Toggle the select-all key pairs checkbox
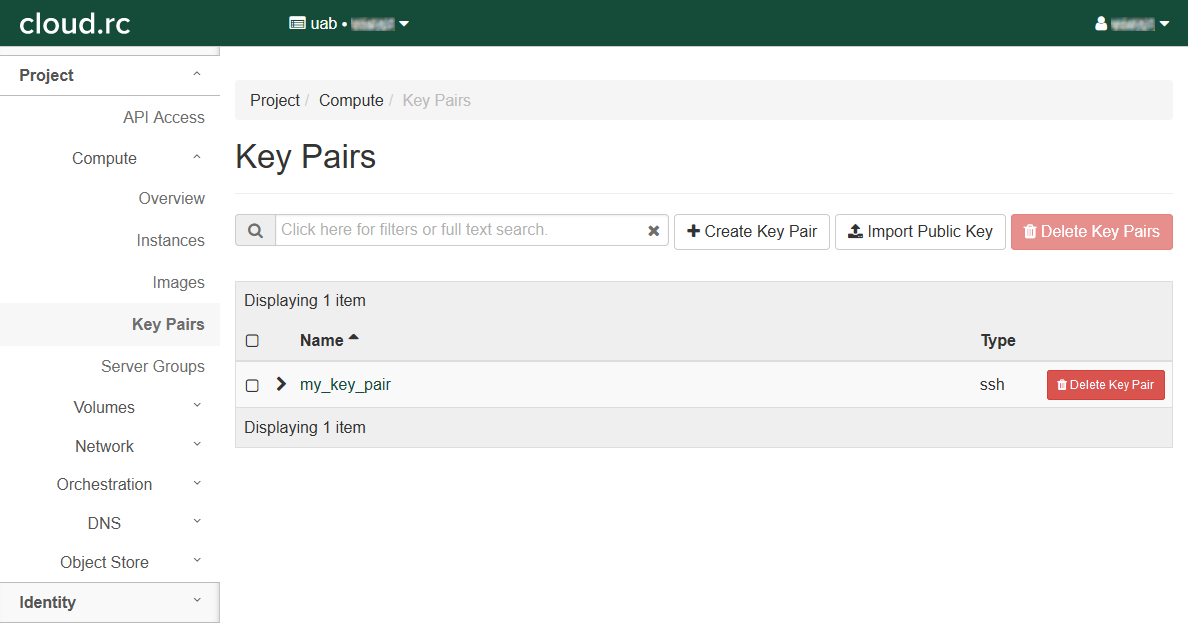Viewport: 1188px width, 623px height. click(252, 341)
